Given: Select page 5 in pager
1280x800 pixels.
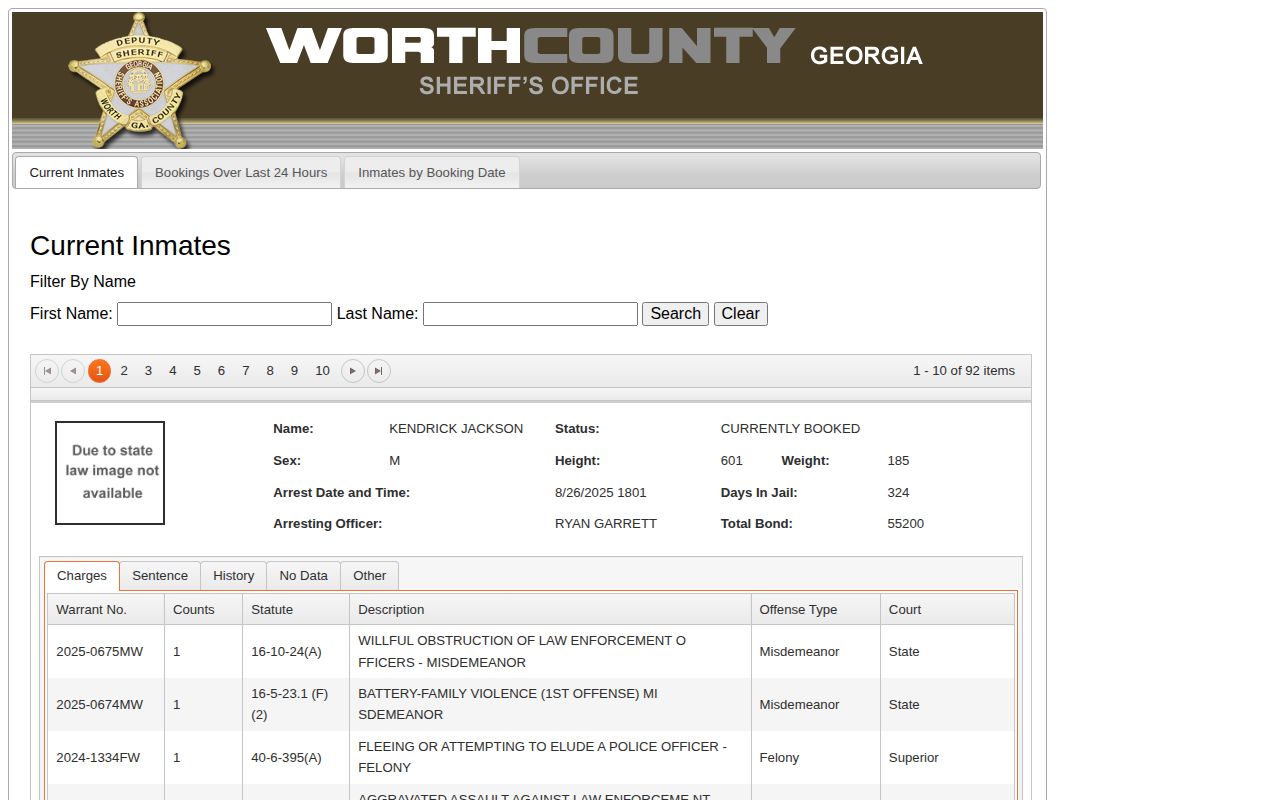Looking at the screenshot, I should (x=197, y=371).
